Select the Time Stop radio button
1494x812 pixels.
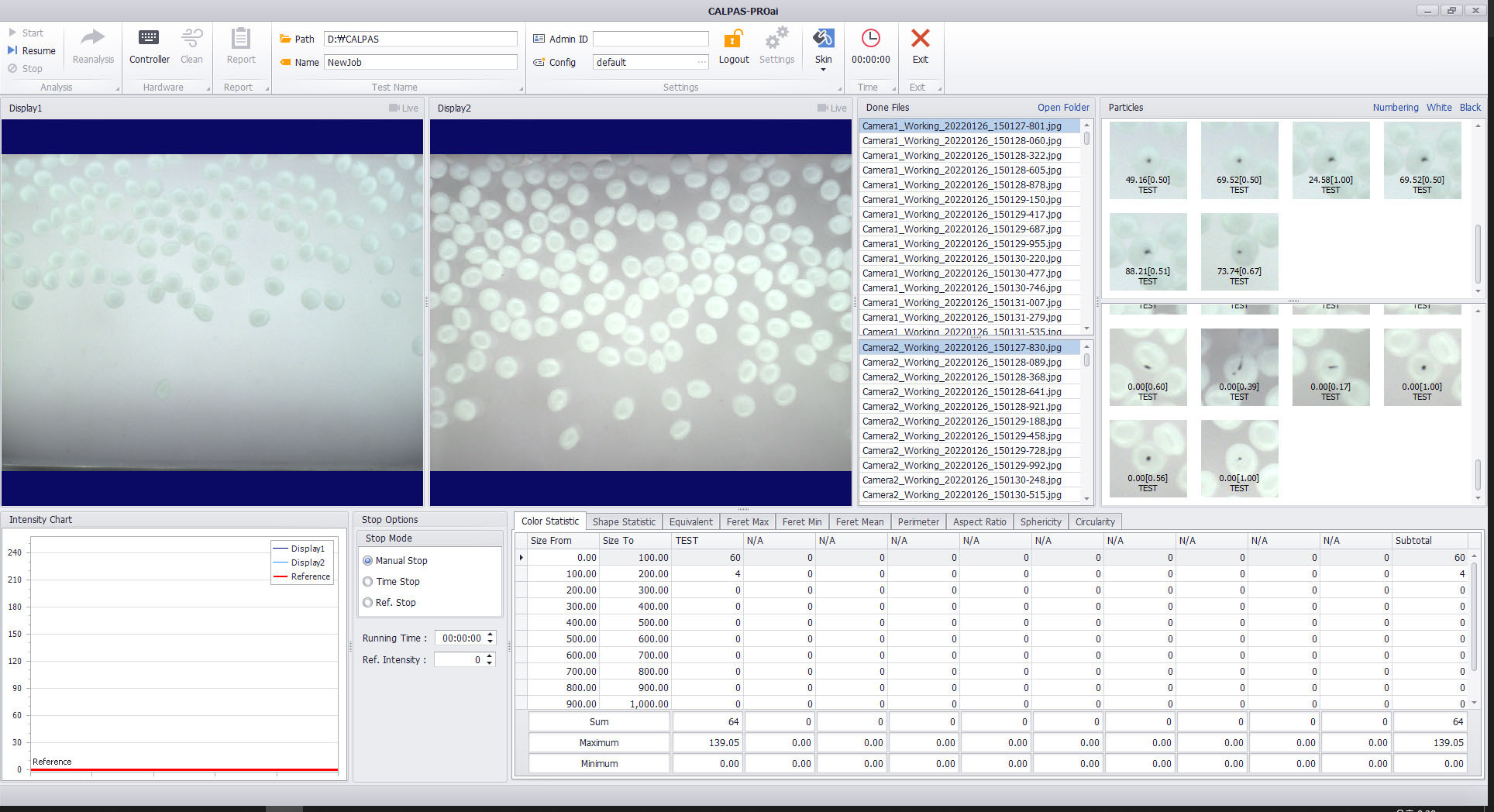coord(368,581)
